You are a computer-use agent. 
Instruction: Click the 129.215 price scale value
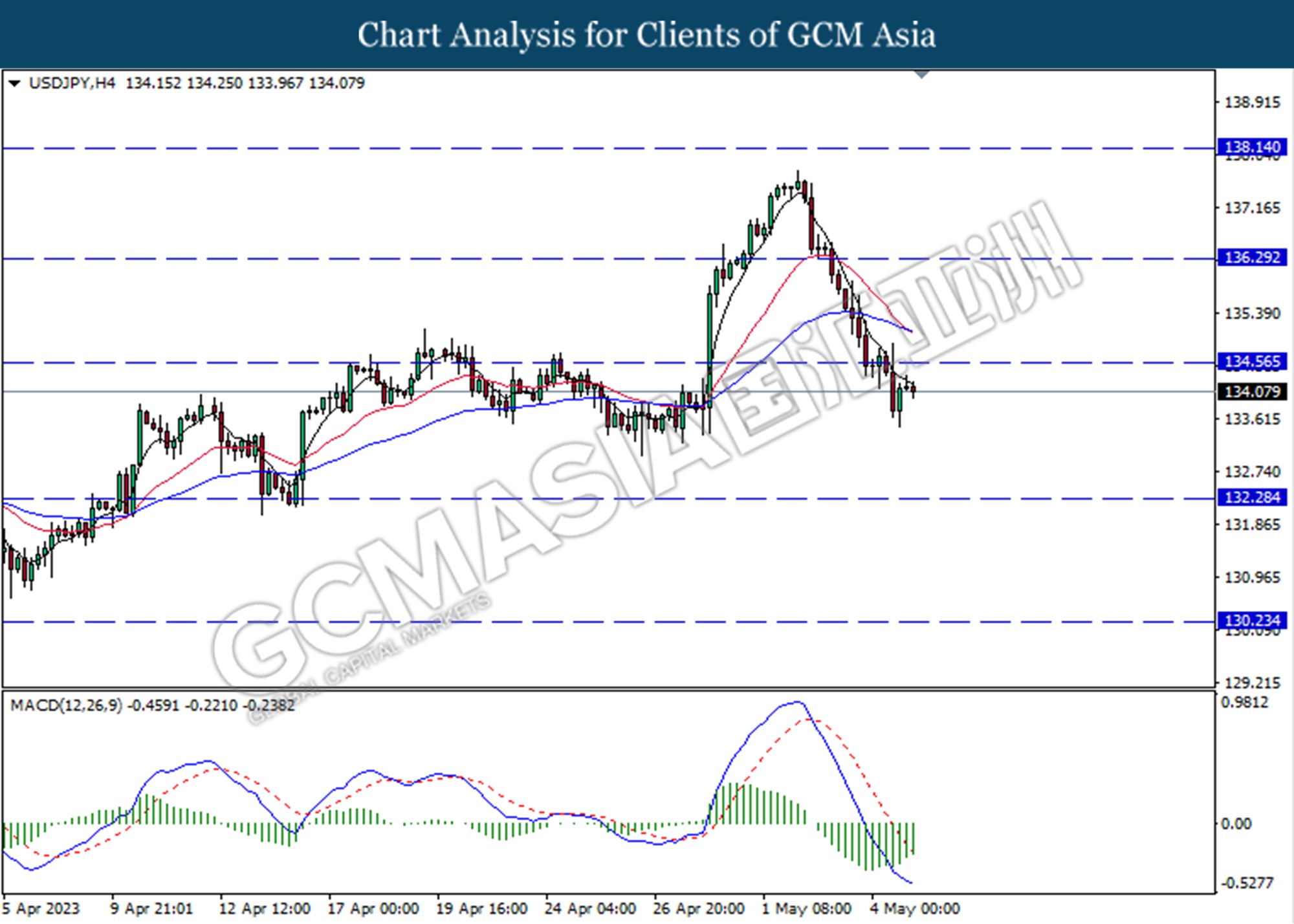[1252, 683]
